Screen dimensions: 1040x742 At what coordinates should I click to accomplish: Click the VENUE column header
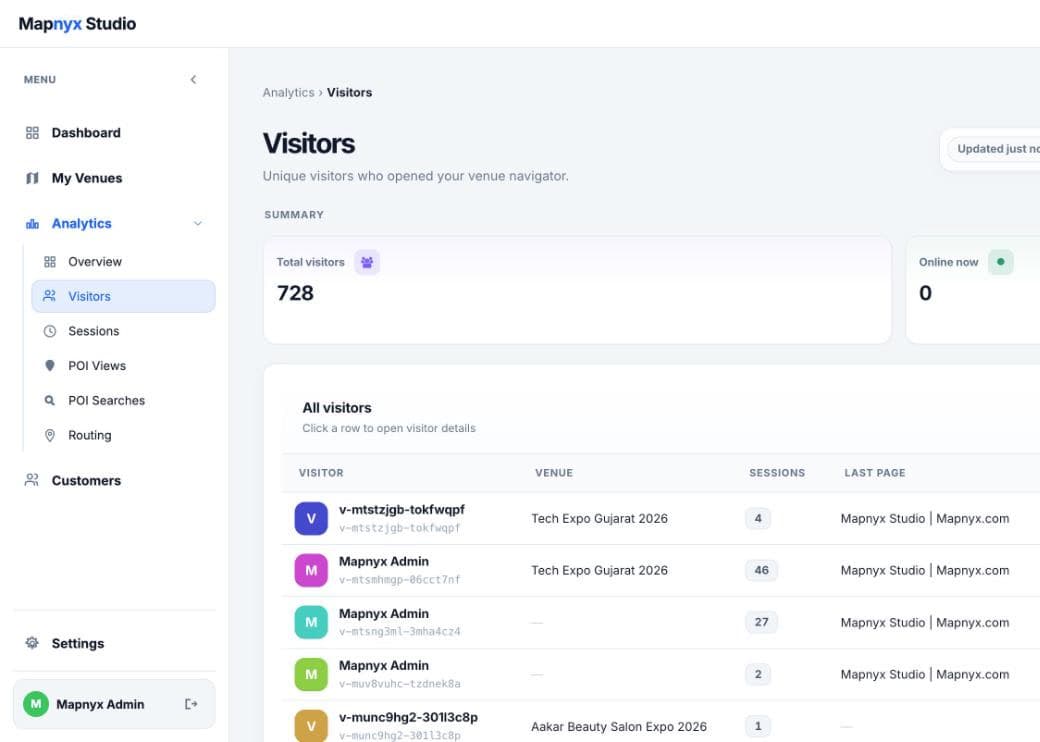pyautogui.click(x=554, y=473)
